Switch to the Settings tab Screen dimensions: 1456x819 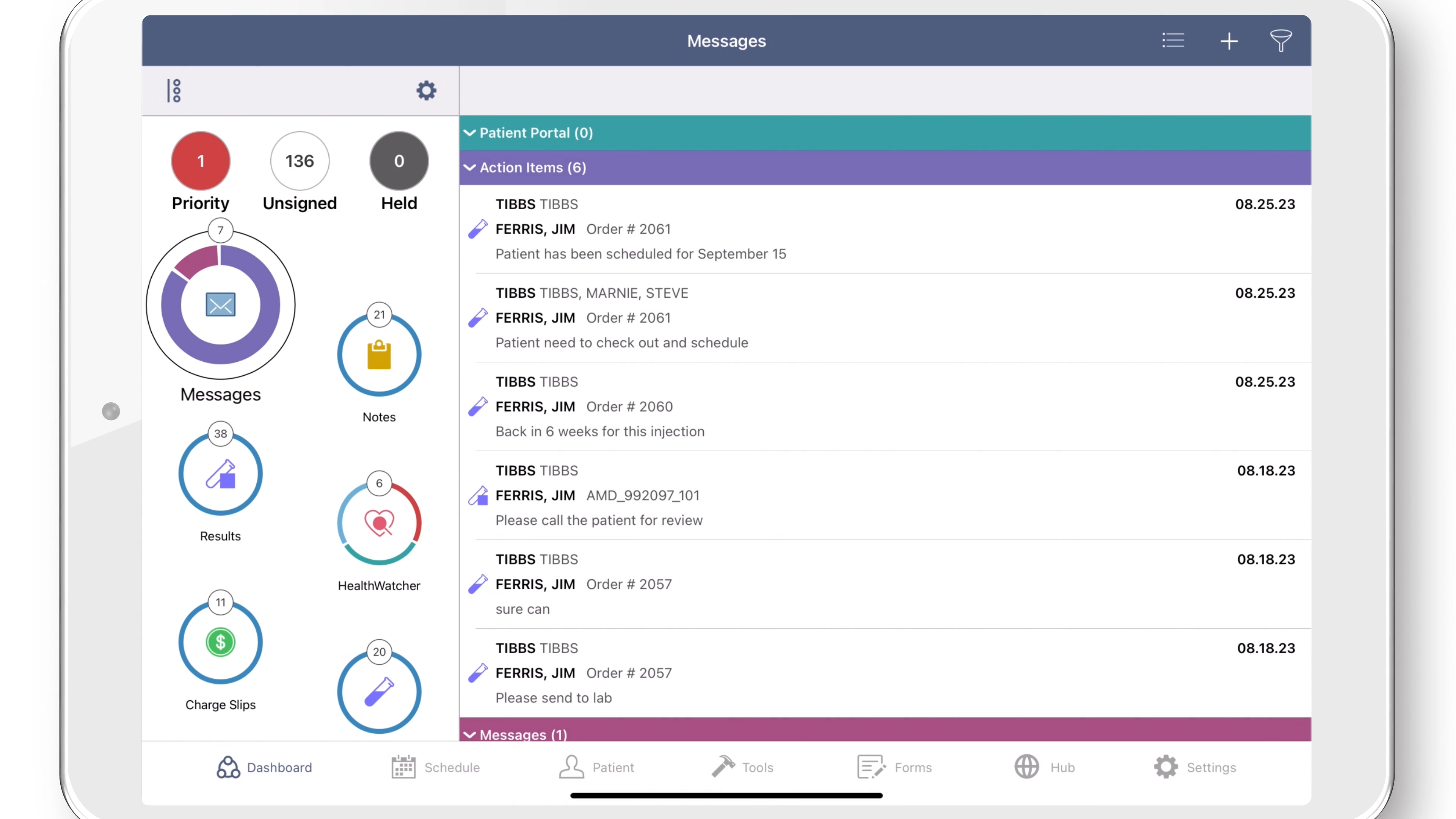point(1195,767)
